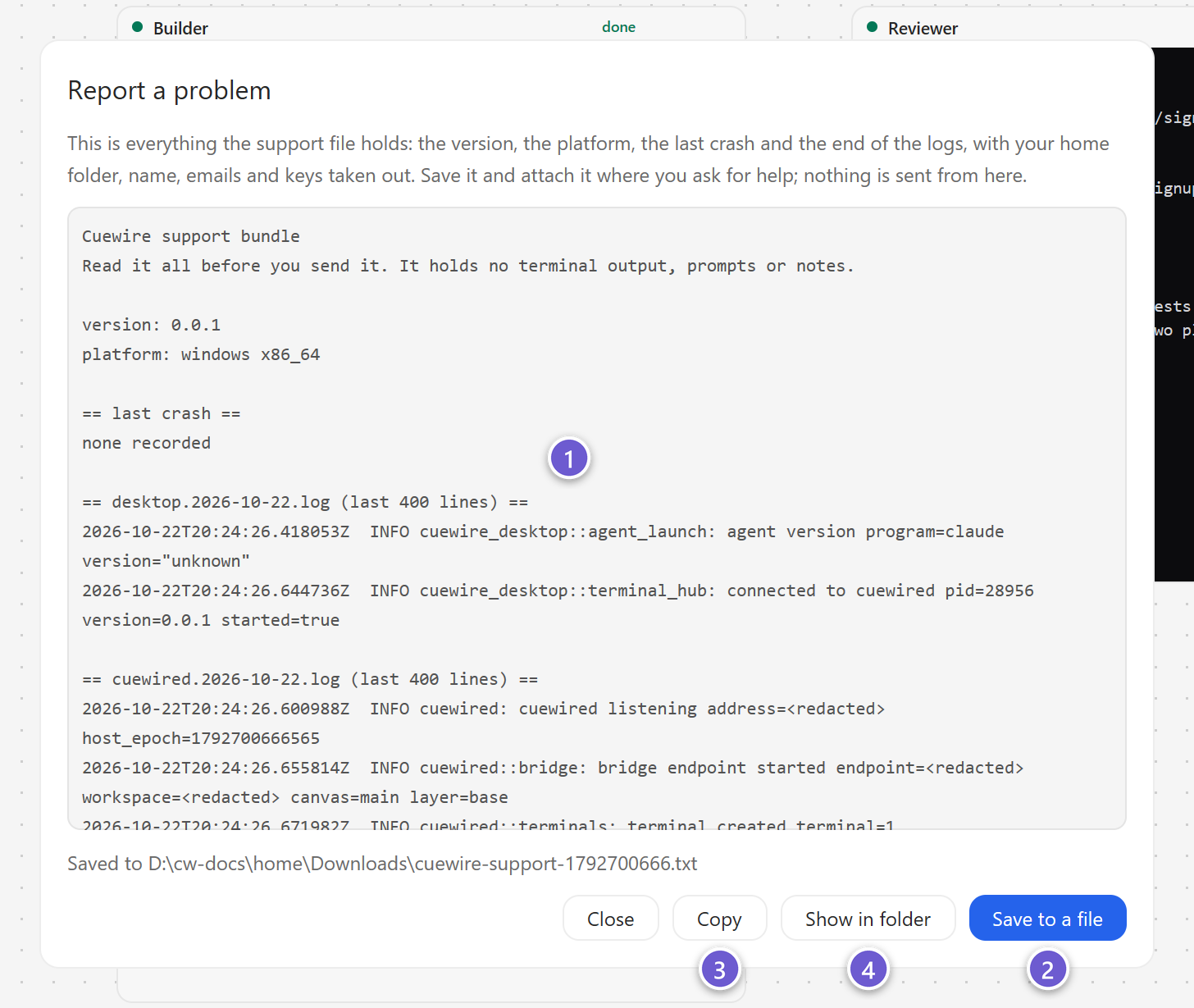Viewport: 1194px width, 1008px height.
Task: Click the cuewired listening address log line
Action: tap(484, 709)
